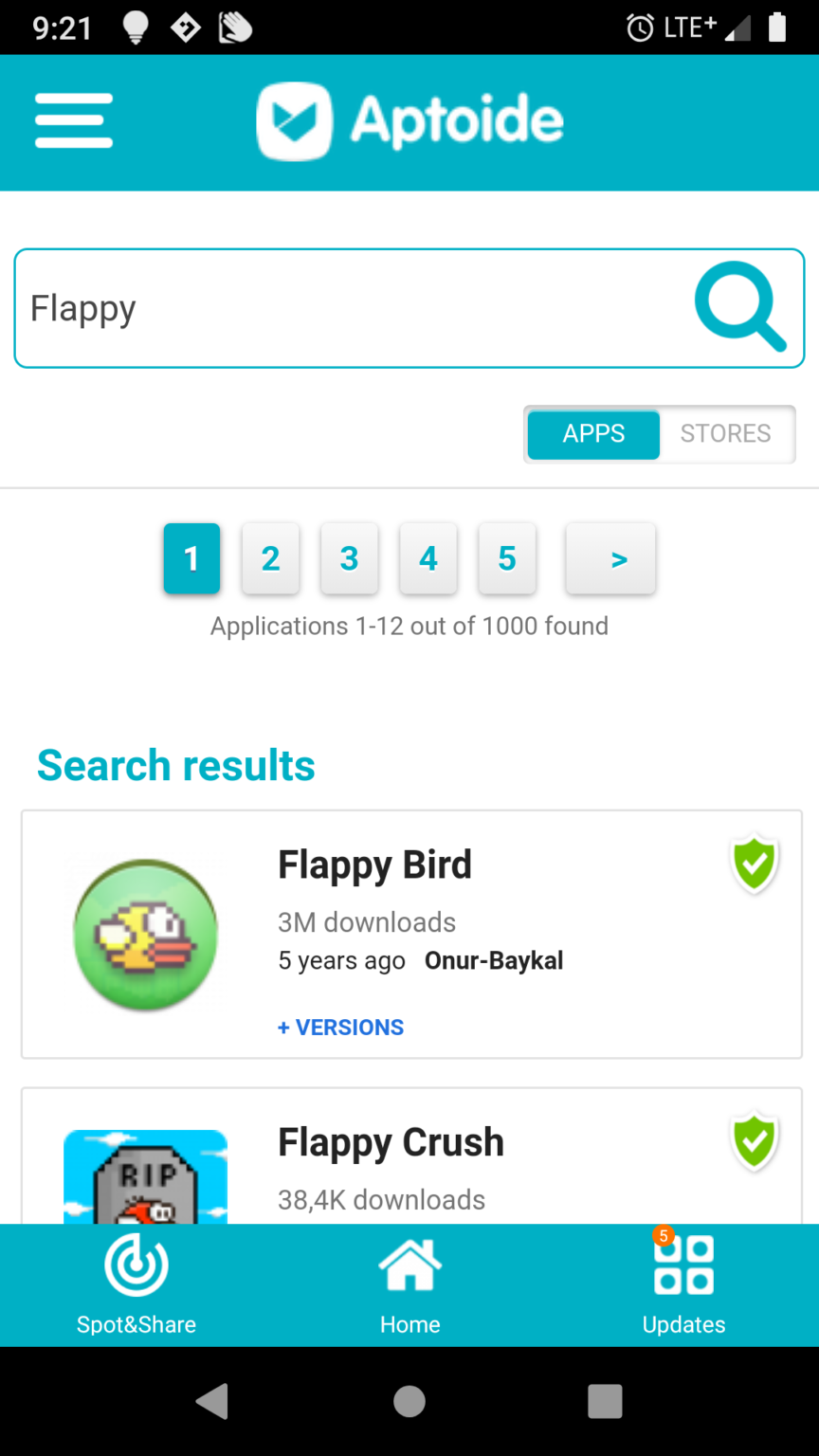
Task: Tap the trusted shield badge on Flappy Crush
Action: 755,1140
